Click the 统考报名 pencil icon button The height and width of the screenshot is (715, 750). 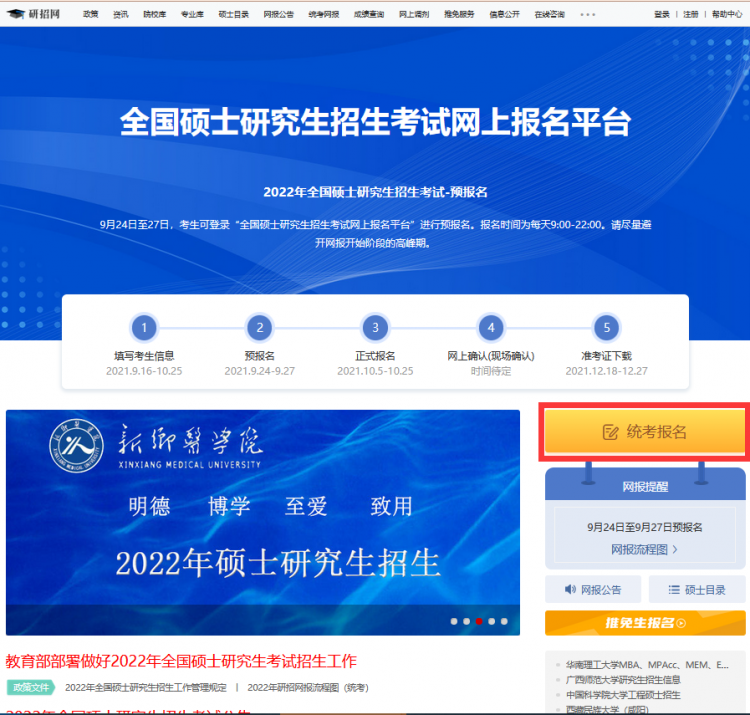point(645,432)
